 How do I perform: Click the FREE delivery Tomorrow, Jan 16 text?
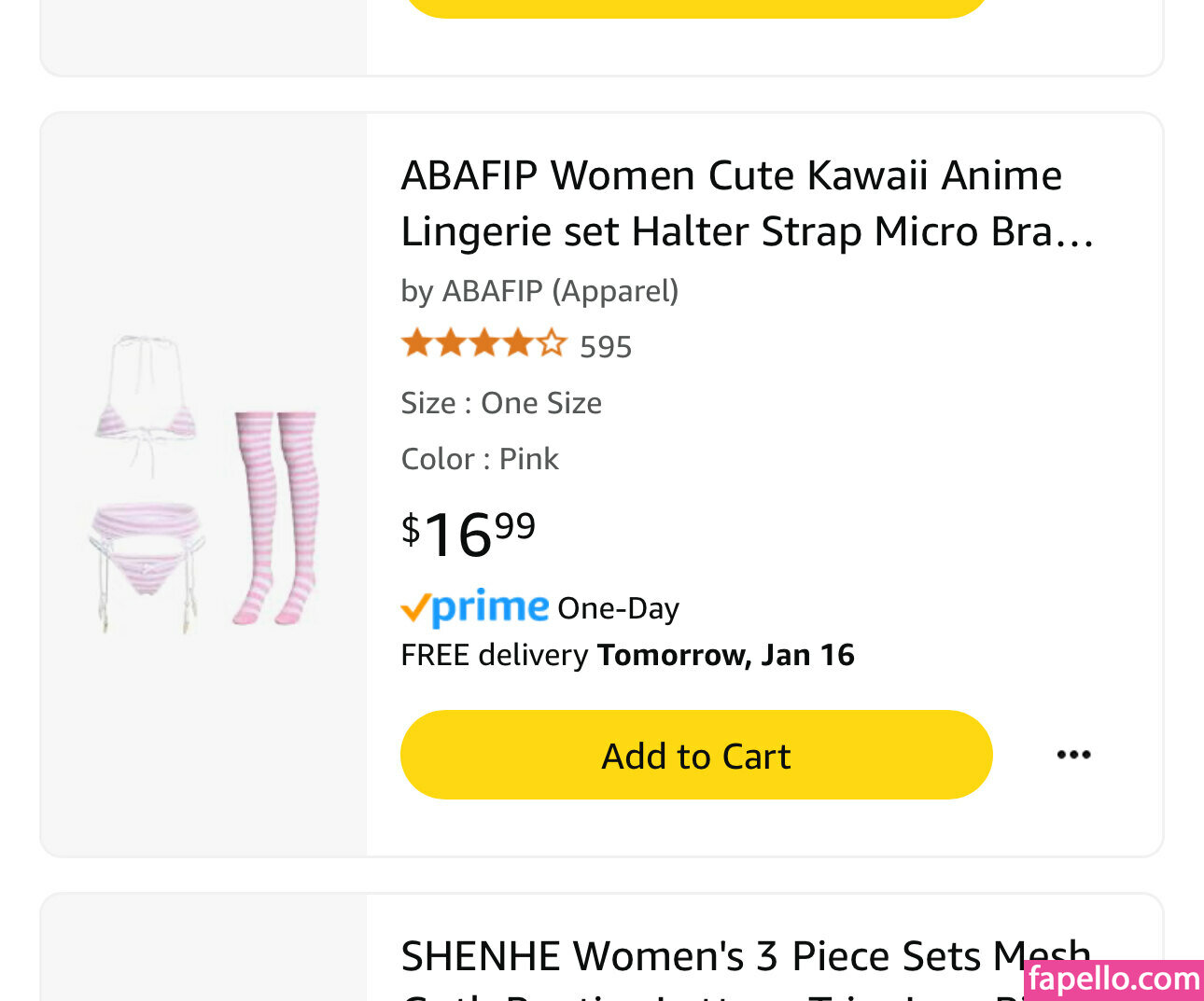click(x=627, y=655)
